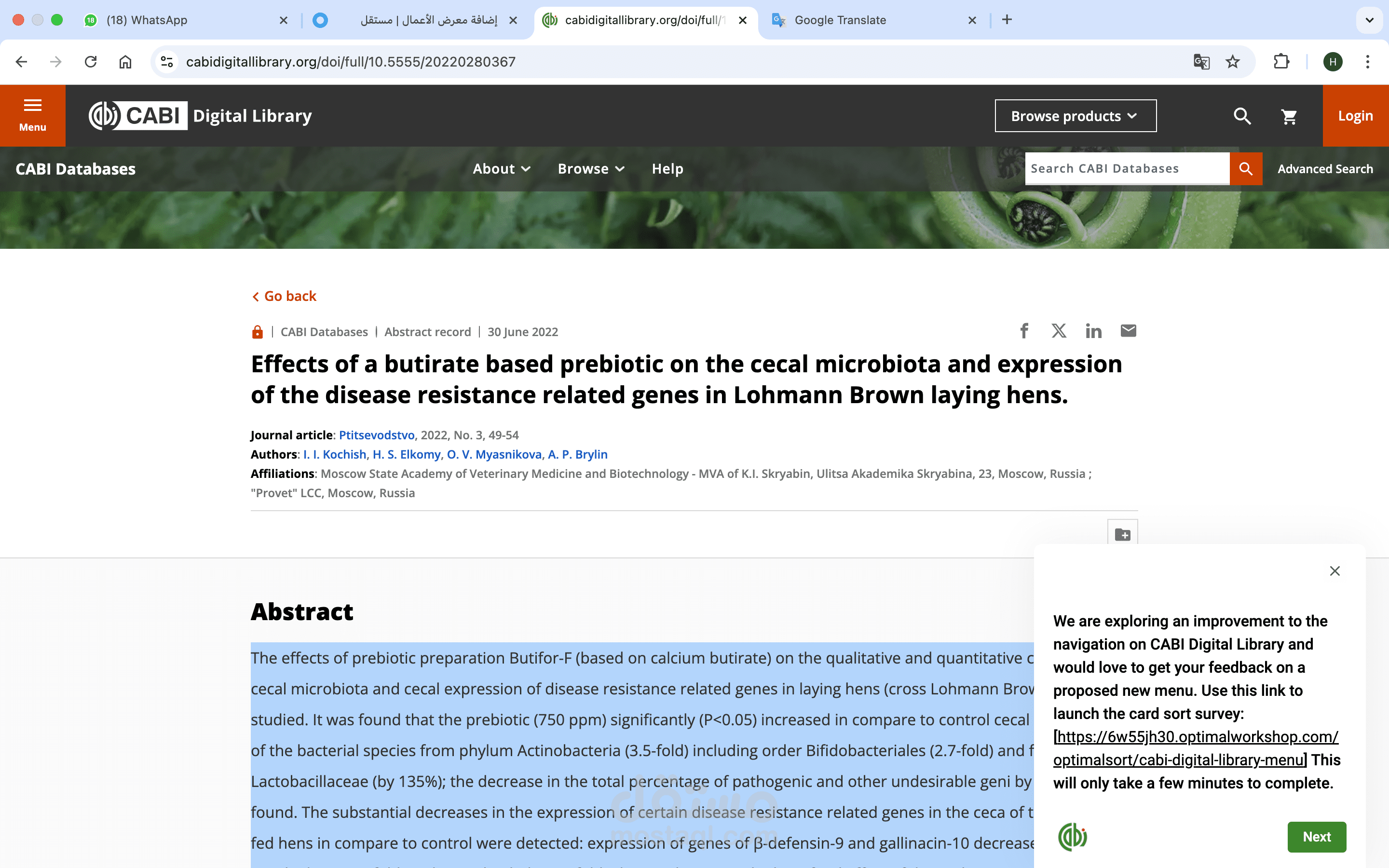Expand the Browse products dropdown
The height and width of the screenshot is (868, 1389).
[1075, 116]
